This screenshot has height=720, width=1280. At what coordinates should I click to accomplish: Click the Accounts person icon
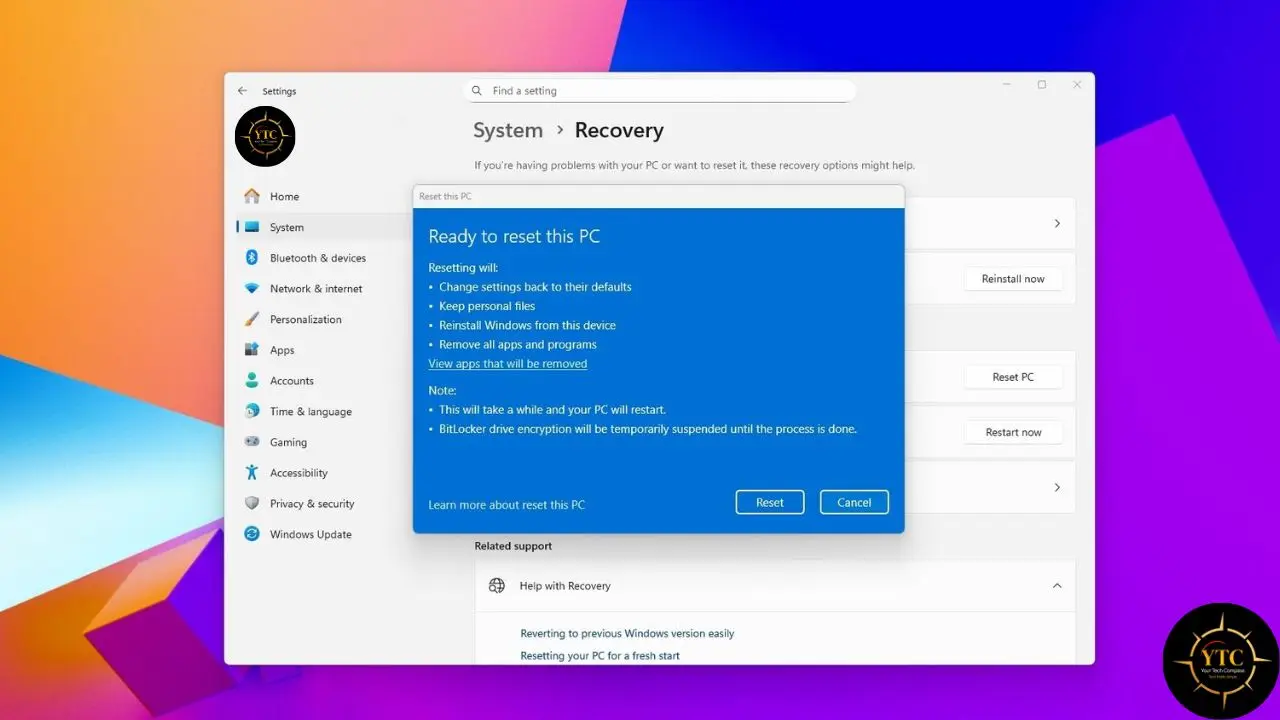click(252, 381)
